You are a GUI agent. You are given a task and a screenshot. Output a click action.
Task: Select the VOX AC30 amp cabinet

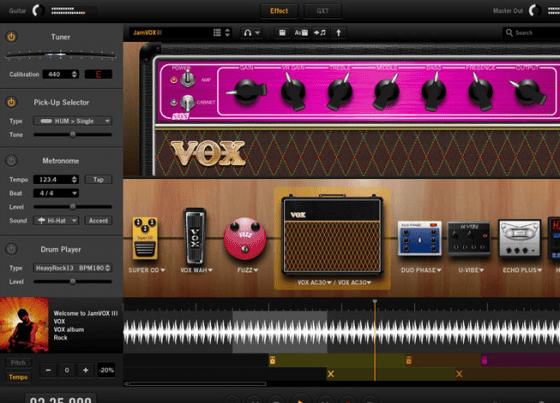coord(332,235)
